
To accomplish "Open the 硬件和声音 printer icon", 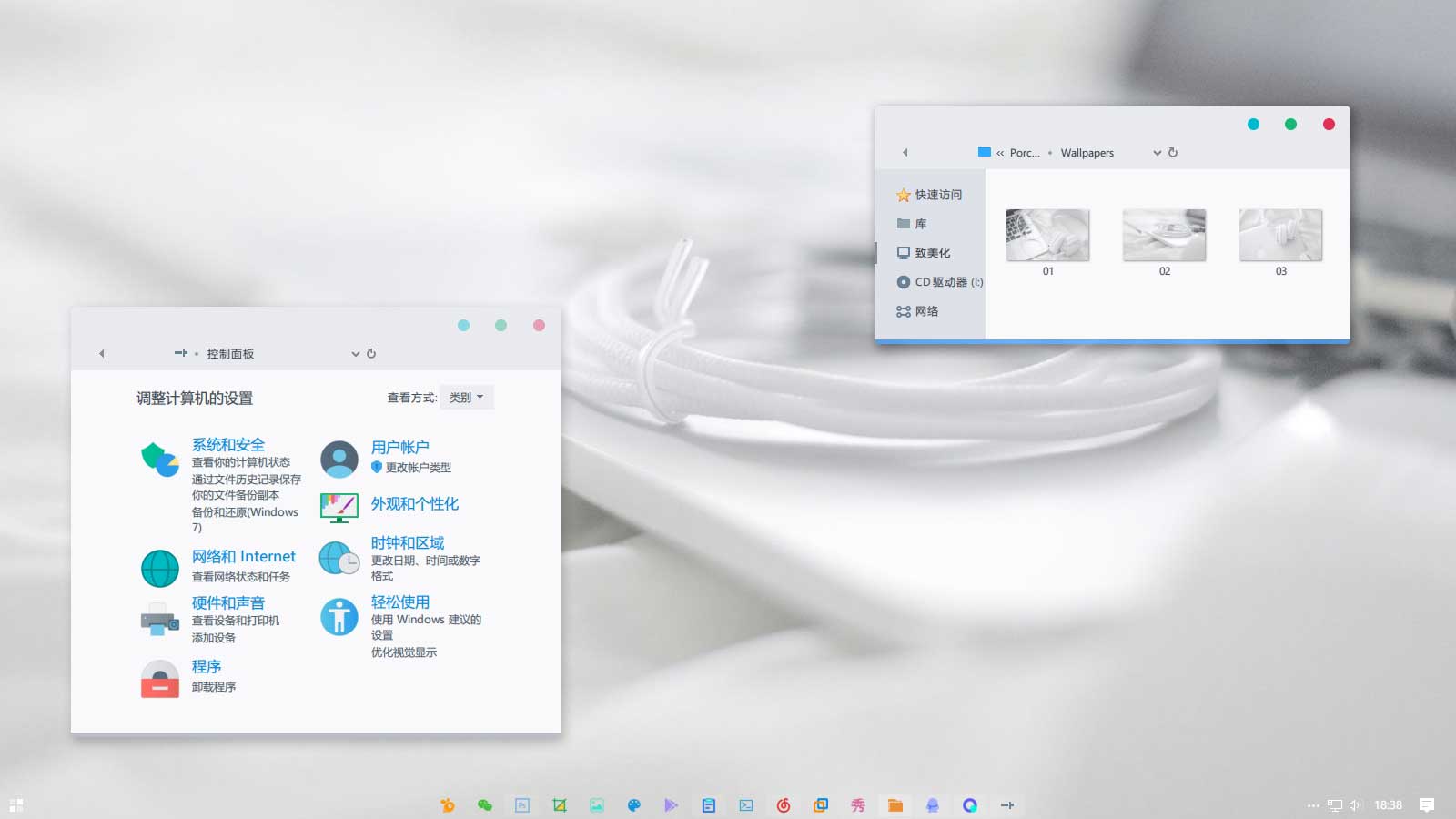I will 159,620.
